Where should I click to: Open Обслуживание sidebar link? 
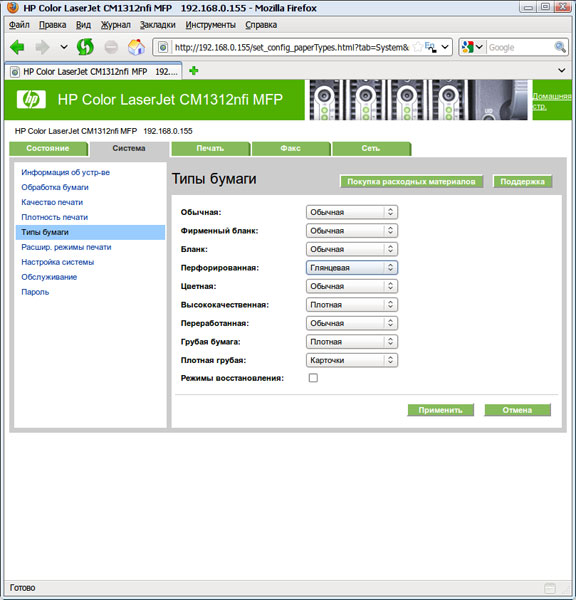49,277
